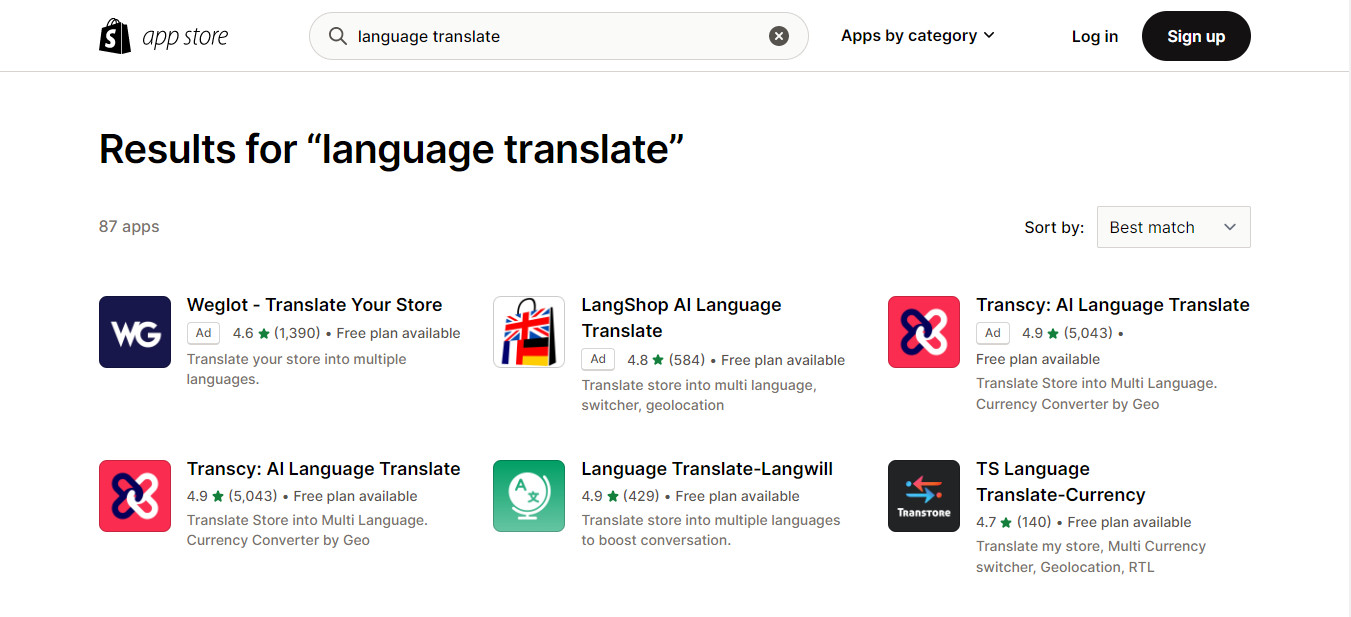Click "Translate store into multi language, switcher, geolocation" text
Screen dimensions: 1351x617
pyautogui.click(x=699, y=395)
